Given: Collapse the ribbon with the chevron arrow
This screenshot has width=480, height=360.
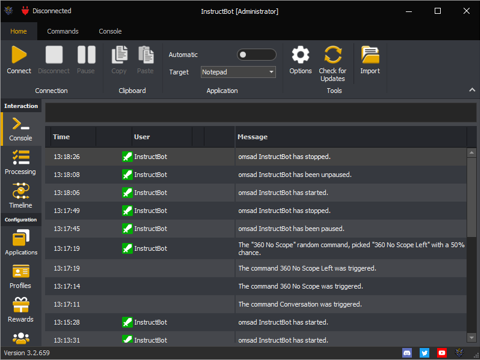Looking at the screenshot, I should [x=472, y=90].
